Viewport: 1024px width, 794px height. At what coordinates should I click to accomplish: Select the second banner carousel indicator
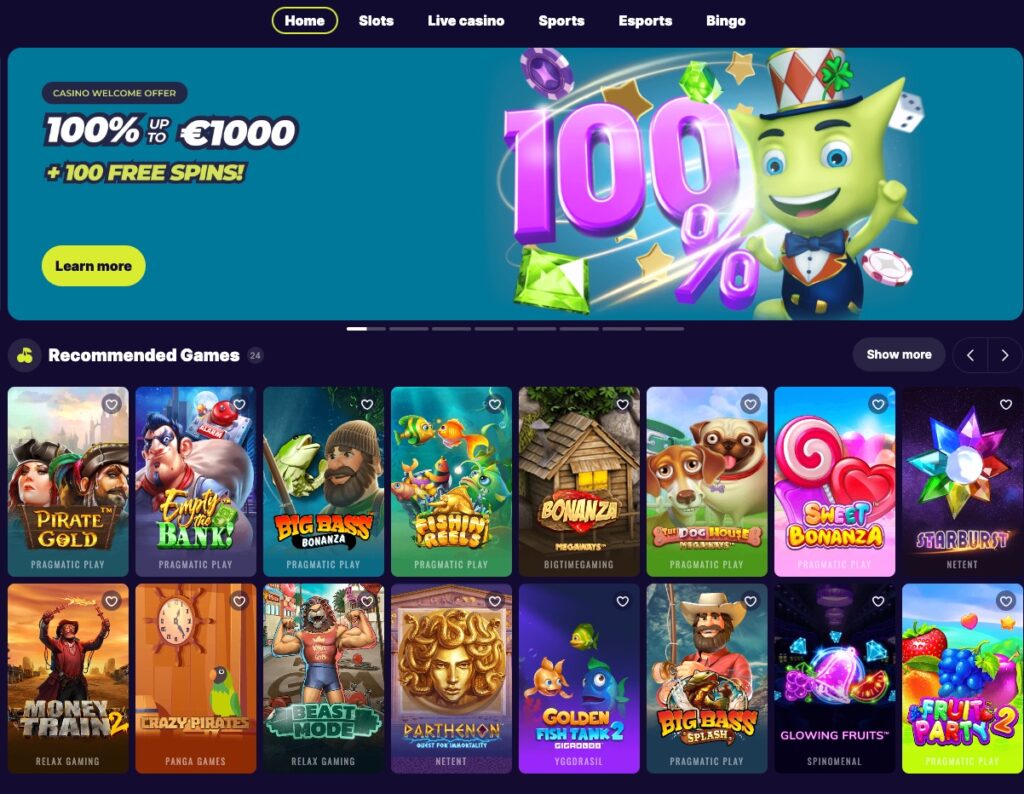pos(408,329)
